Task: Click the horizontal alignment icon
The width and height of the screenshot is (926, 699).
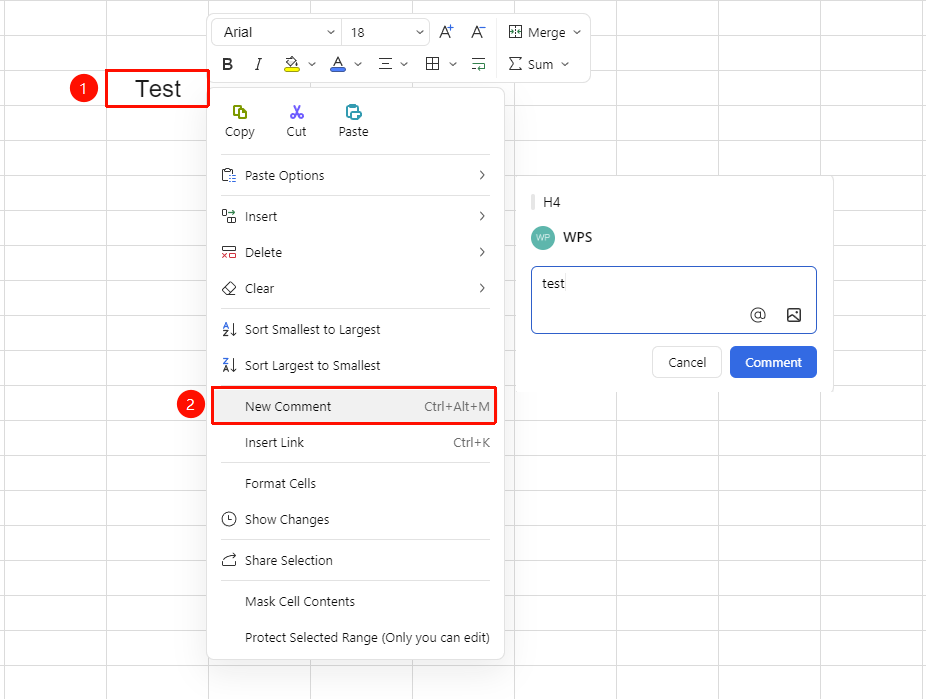Action: click(385, 64)
